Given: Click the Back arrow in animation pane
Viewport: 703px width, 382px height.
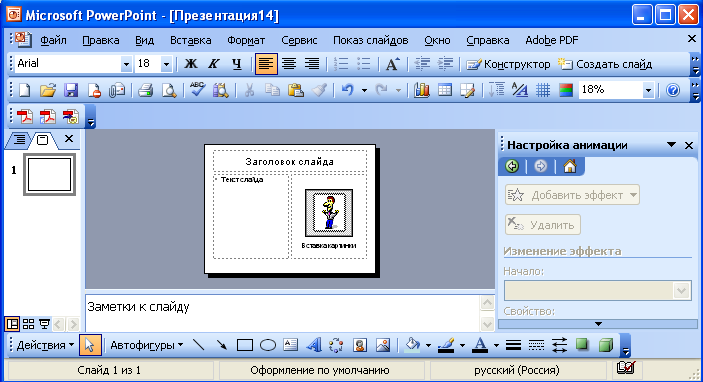Looking at the screenshot, I should click(x=512, y=166).
